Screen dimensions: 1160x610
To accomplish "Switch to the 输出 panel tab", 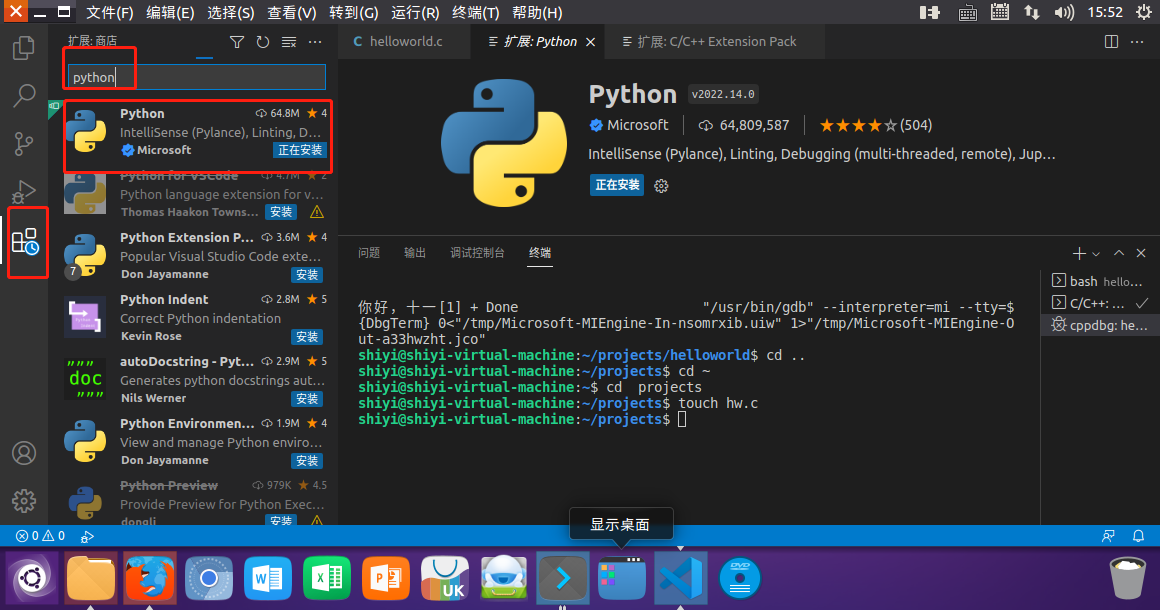I will click(415, 253).
